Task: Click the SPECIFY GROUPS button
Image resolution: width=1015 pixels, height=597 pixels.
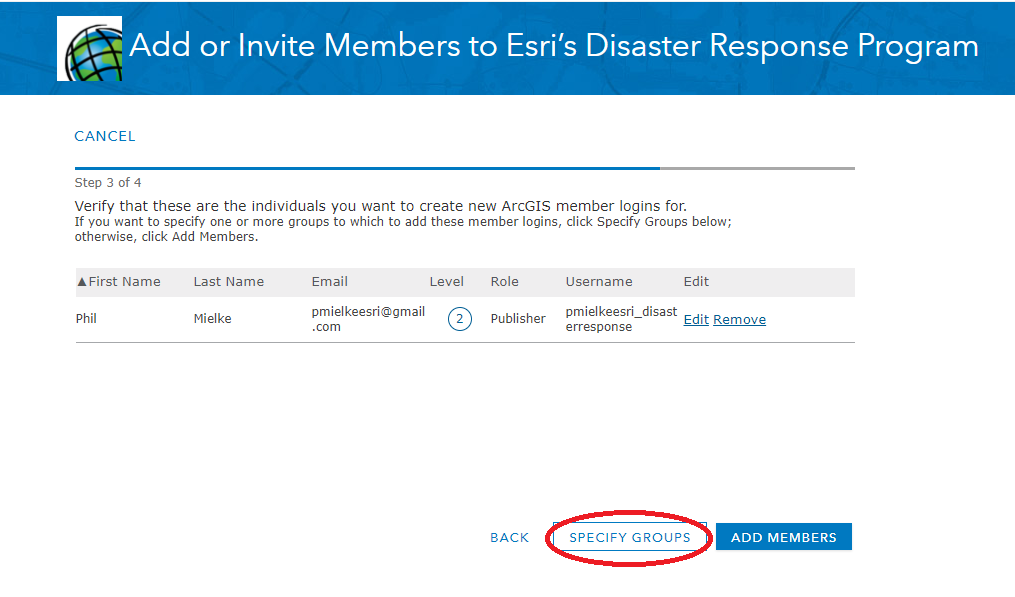Action: (x=630, y=537)
